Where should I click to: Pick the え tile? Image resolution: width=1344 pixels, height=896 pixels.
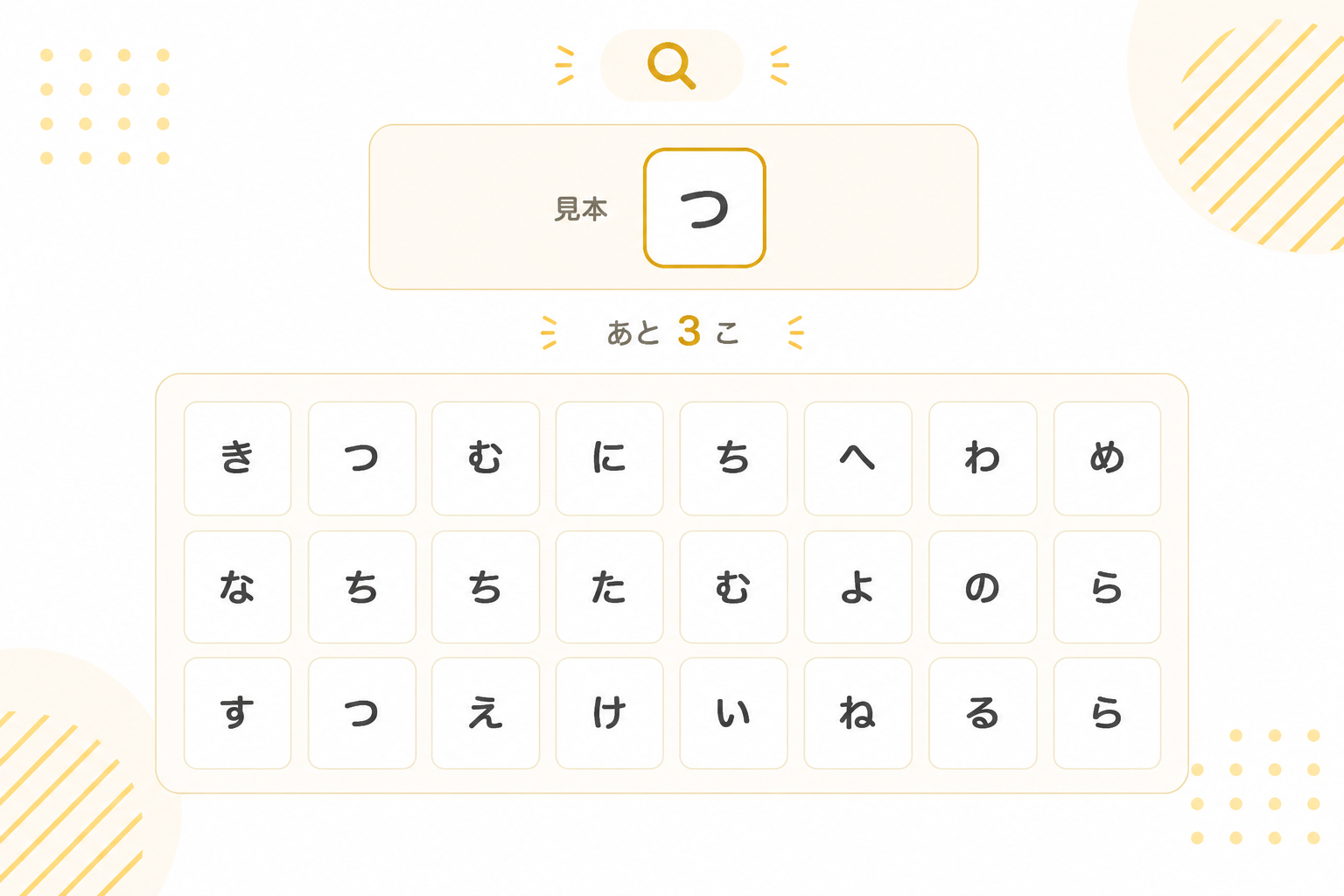click(486, 713)
